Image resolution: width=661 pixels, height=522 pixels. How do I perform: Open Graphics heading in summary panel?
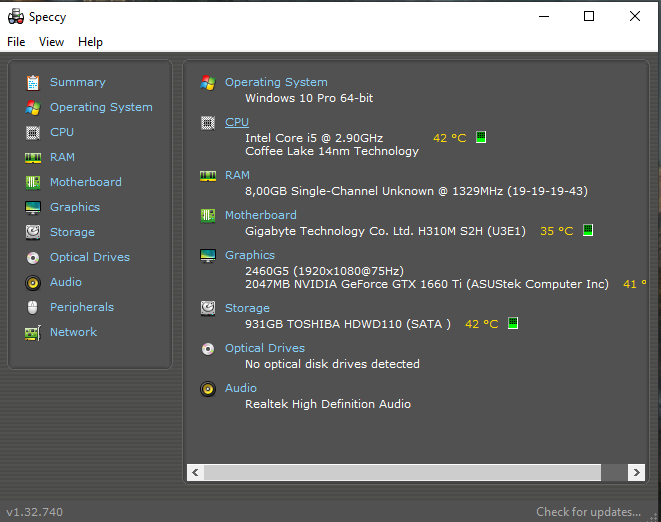250,255
